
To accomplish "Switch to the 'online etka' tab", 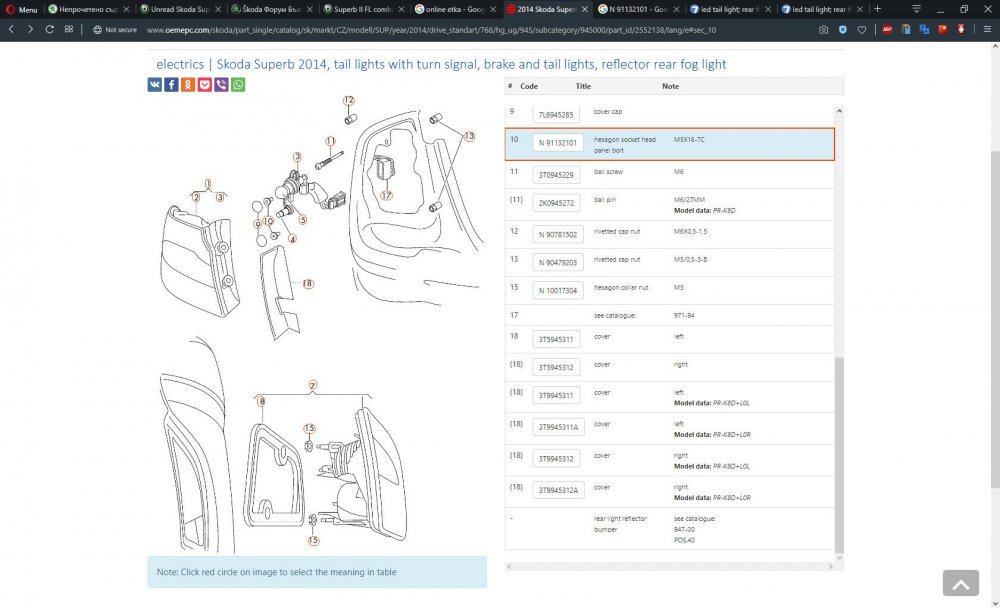I will click(455, 9).
